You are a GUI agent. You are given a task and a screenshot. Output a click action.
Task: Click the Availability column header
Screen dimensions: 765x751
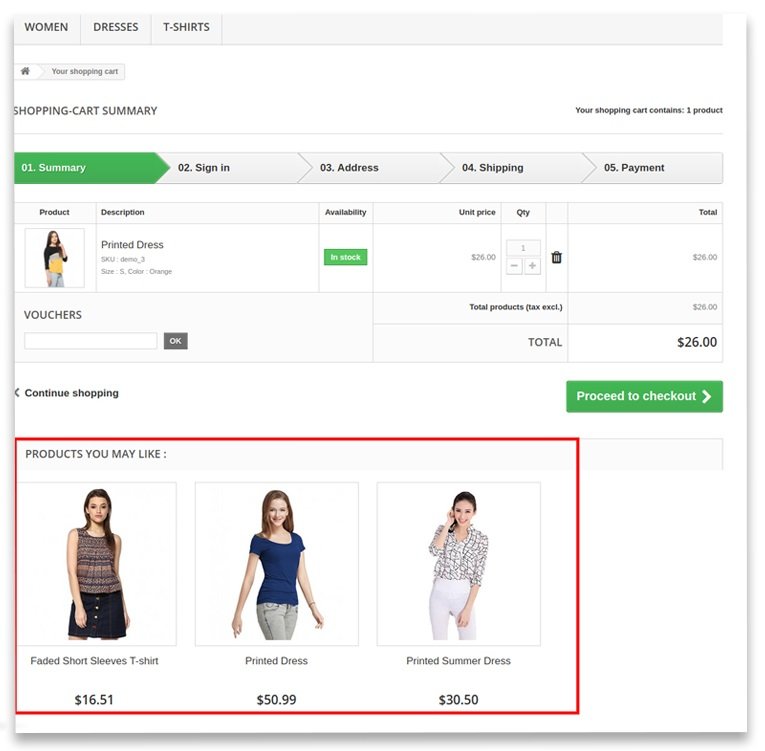click(345, 212)
